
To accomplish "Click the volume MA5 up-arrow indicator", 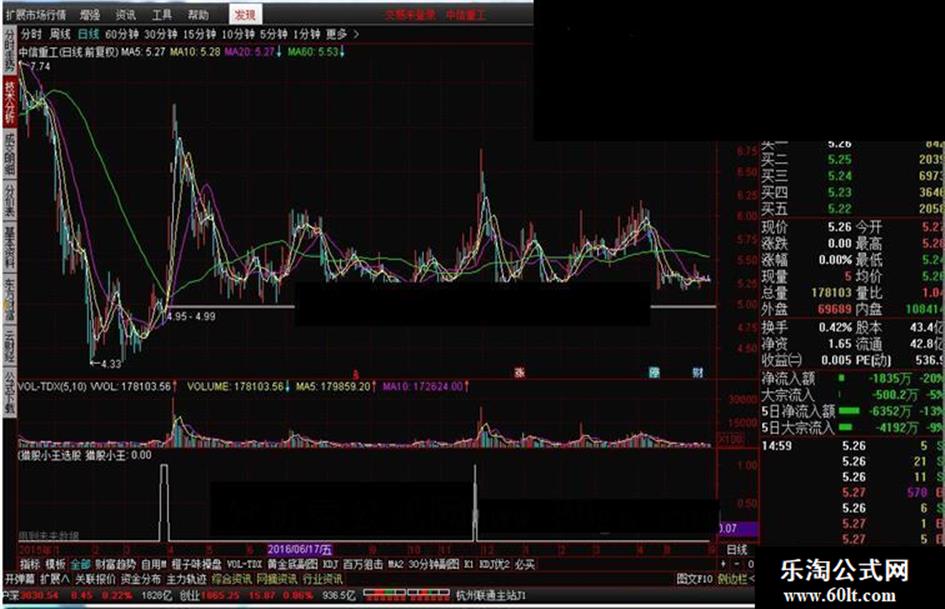I will (x=374, y=386).
